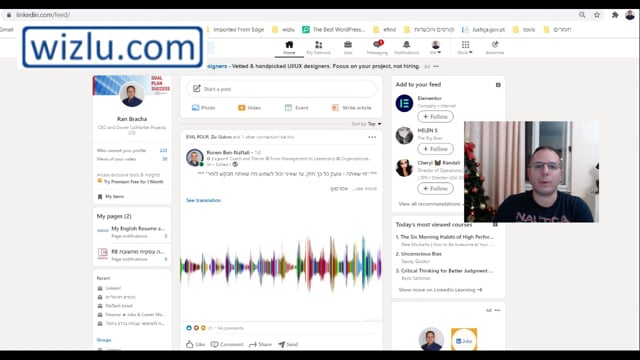The width and height of the screenshot is (640, 360).
Task: Follow Cheryl Randall
Action: click(435, 188)
